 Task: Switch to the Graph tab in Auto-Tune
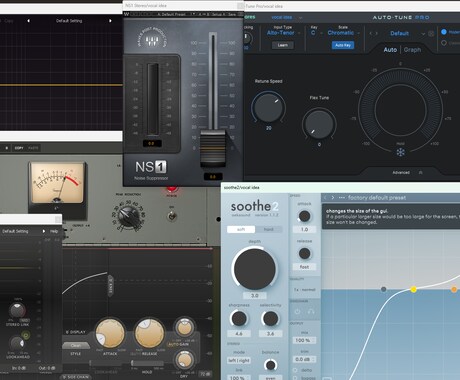[412, 50]
